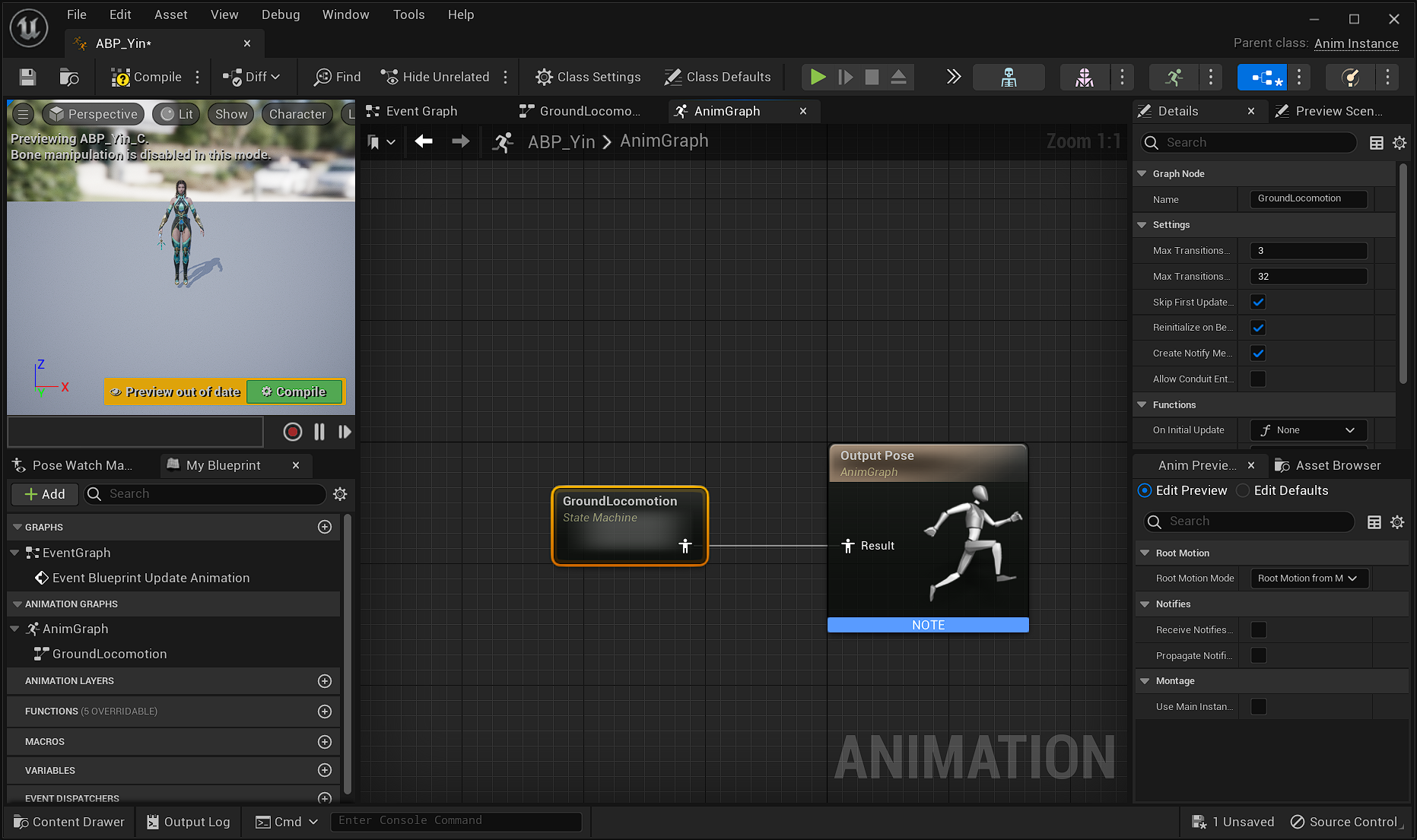The width and height of the screenshot is (1417, 840).
Task: Open the Physics asset mode icon
Action: (1350, 77)
